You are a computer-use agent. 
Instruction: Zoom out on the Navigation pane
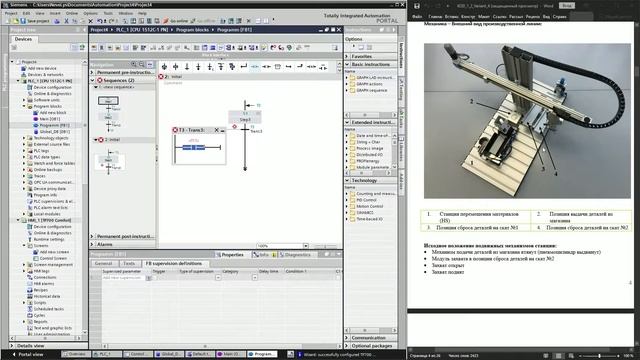(142, 64)
